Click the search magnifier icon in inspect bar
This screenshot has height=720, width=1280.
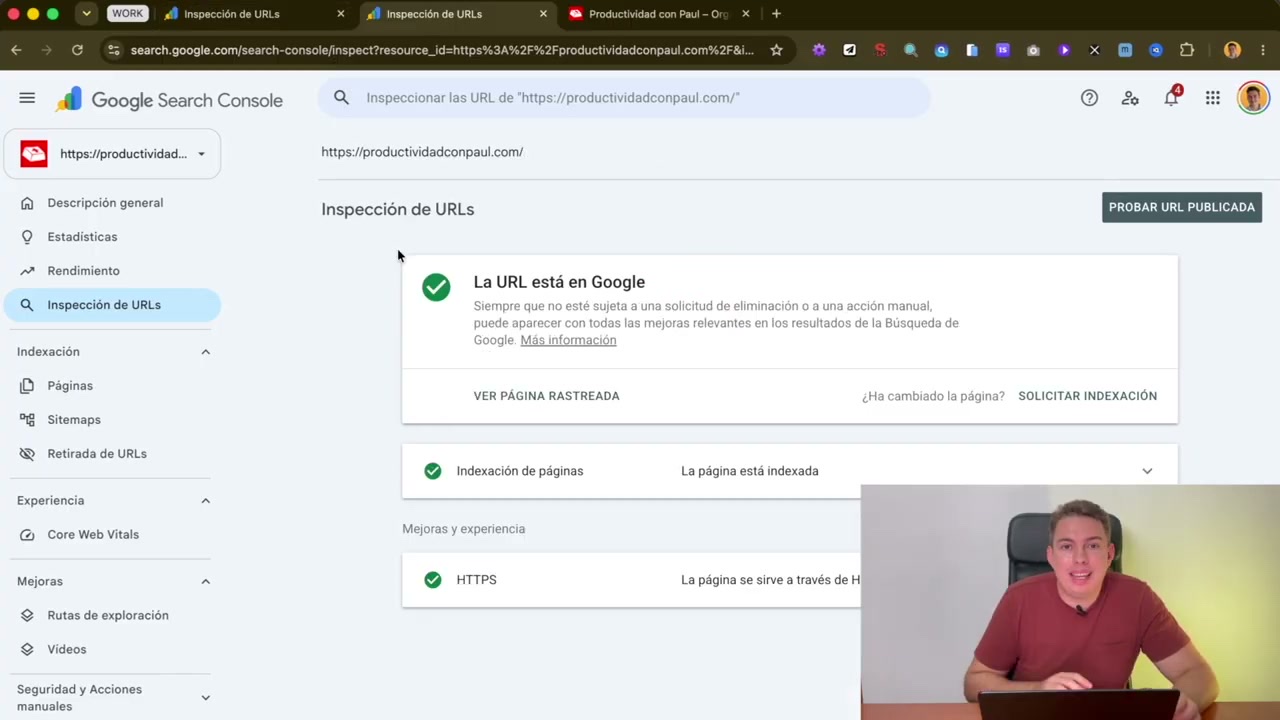point(341,98)
